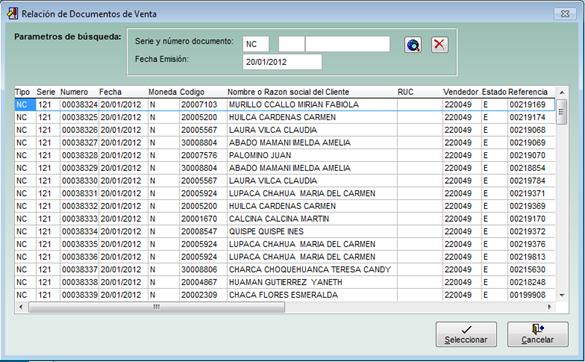
Task: Click reference 00219068
Action: (528, 130)
